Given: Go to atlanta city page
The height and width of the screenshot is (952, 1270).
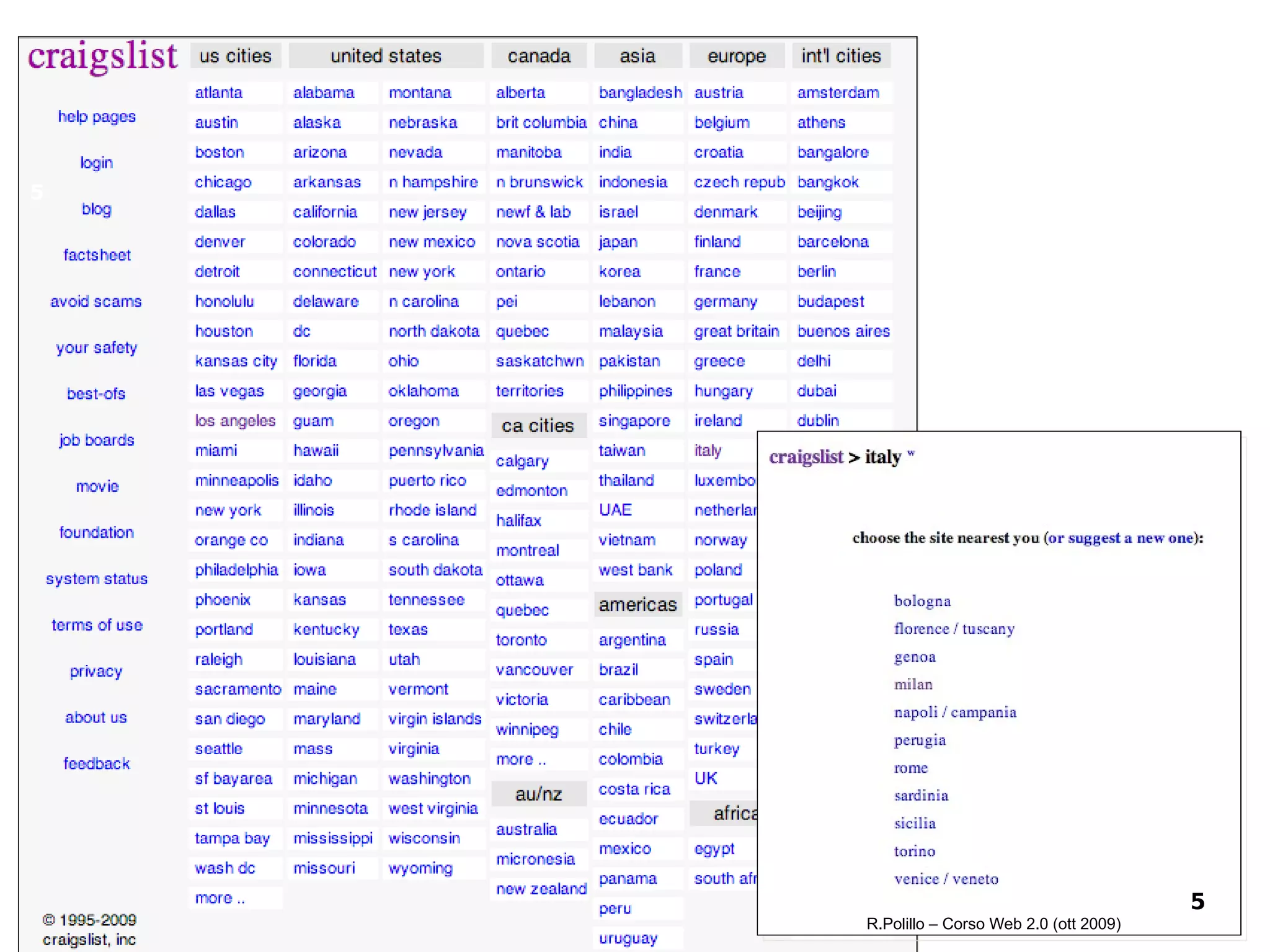Looking at the screenshot, I should tap(218, 93).
